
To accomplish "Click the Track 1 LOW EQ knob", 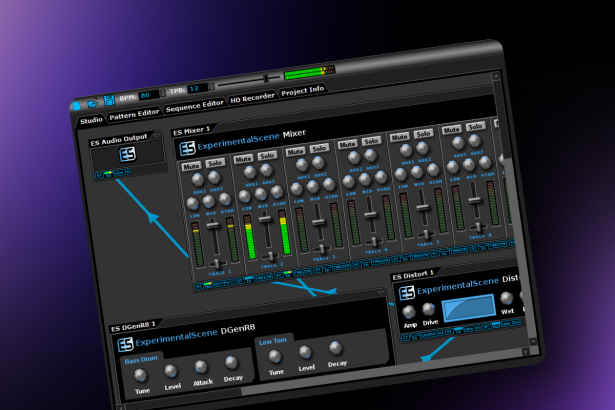I will click(192, 203).
